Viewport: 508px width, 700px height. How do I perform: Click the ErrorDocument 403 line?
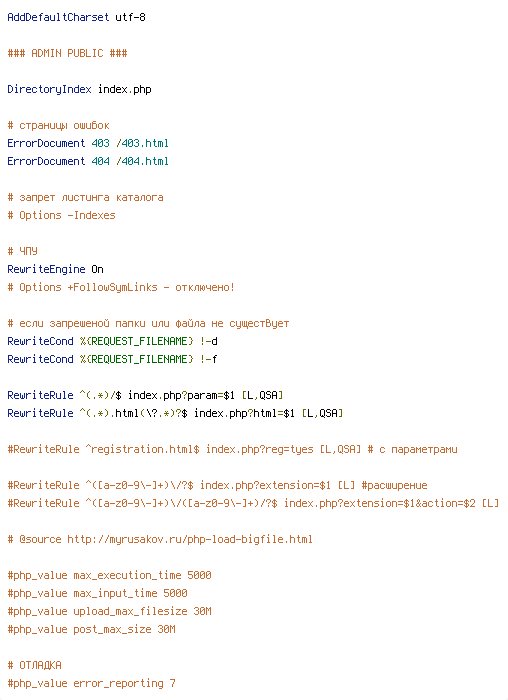click(88, 143)
